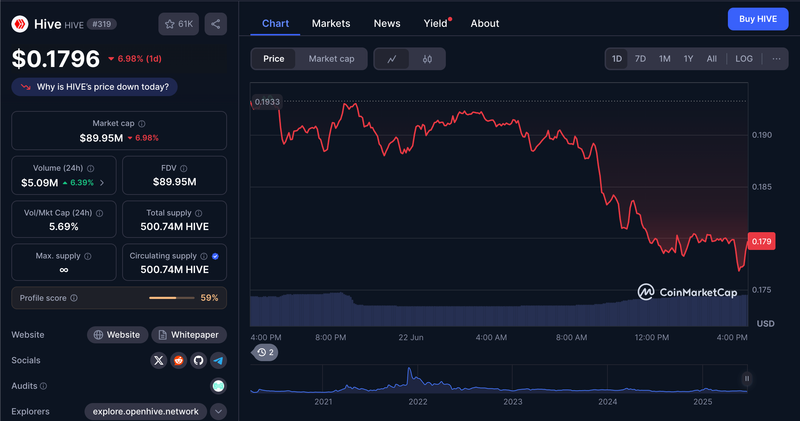The height and width of the screenshot is (421, 800).
Task: Click the verified circulating supply badge
Action: click(x=215, y=256)
